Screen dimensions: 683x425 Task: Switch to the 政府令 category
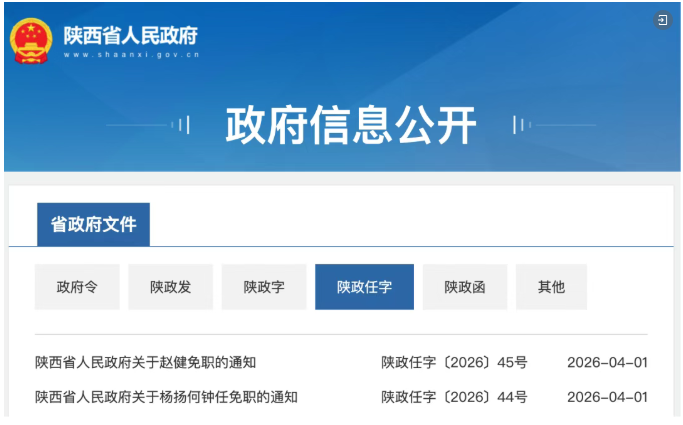[x=77, y=287]
